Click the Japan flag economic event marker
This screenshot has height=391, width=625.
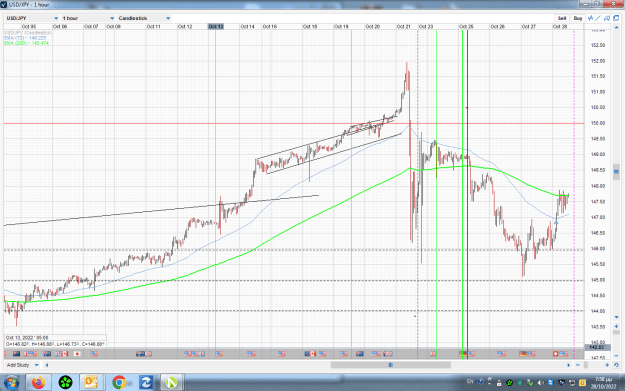(x=77, y=354)
